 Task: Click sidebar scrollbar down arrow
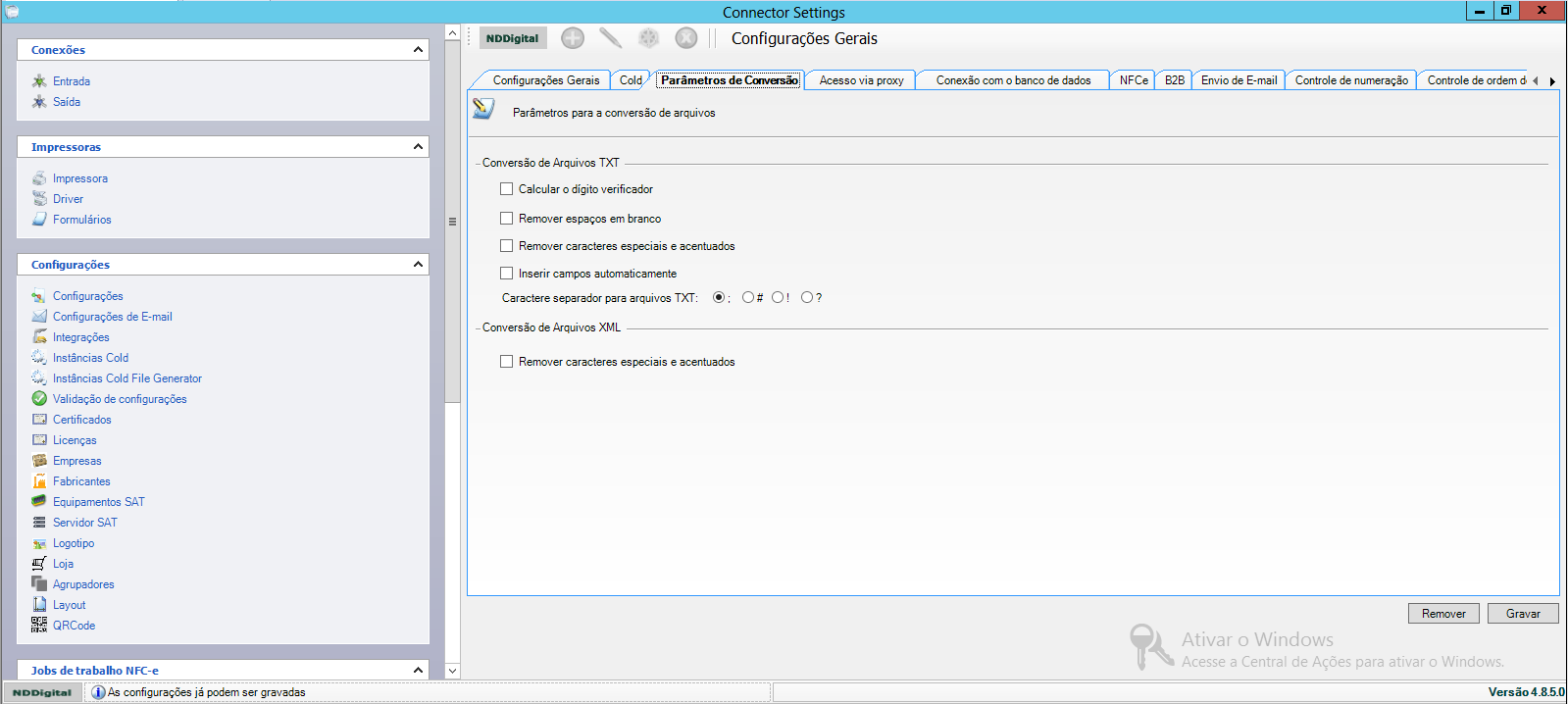click(452, 671)
